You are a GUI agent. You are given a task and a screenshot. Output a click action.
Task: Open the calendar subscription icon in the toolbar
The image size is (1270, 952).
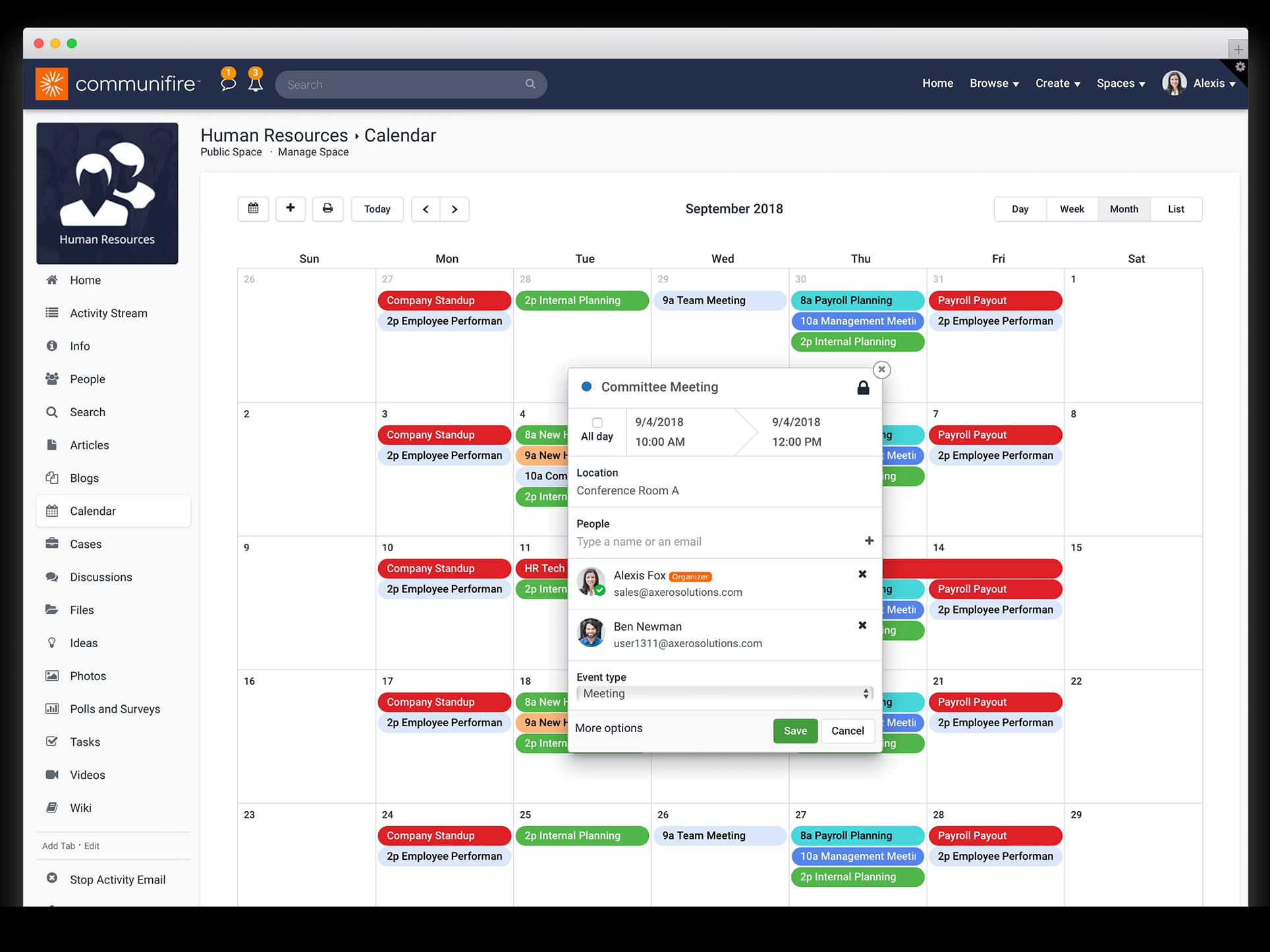(x=253, y=209)
